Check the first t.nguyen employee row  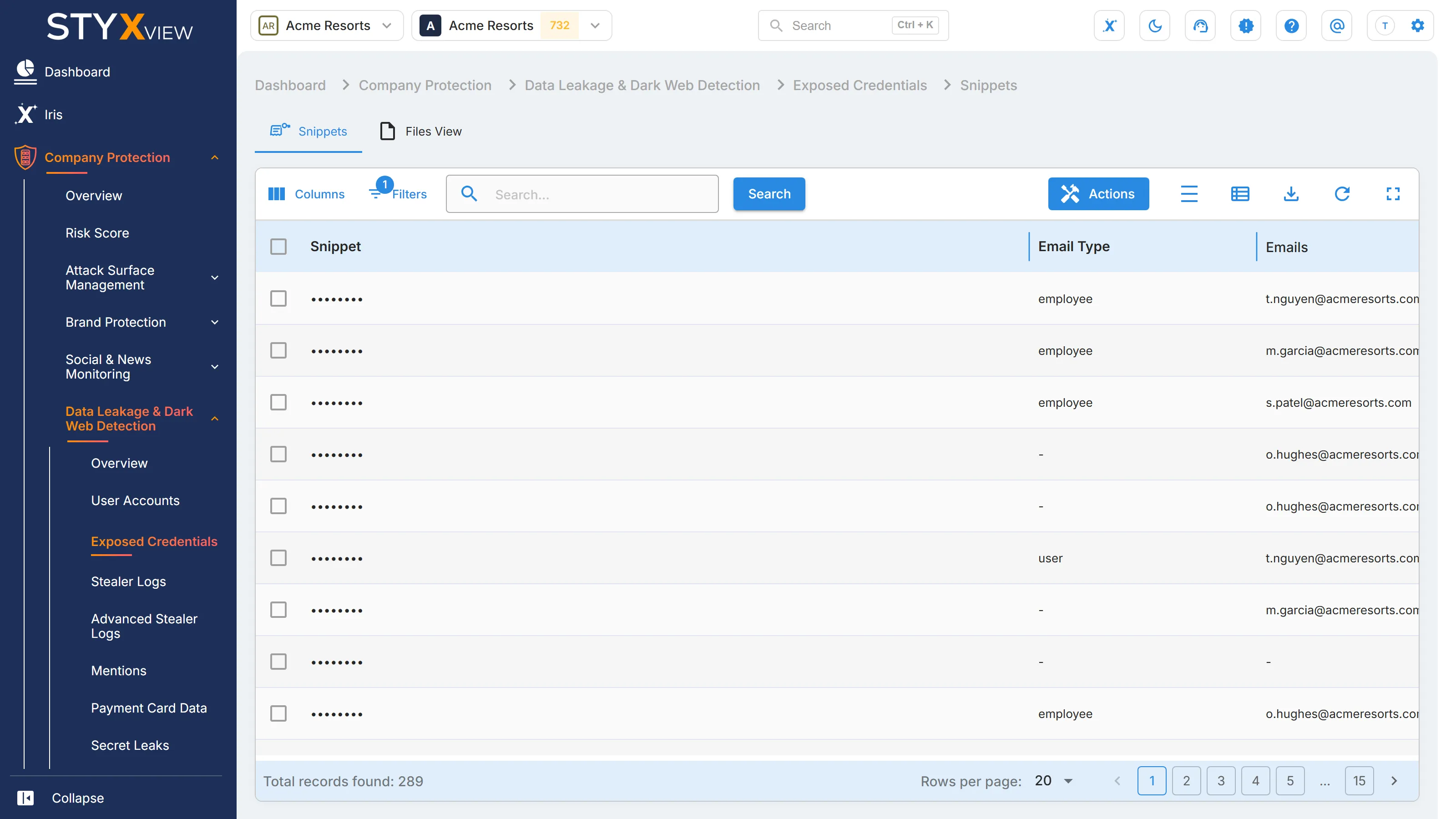pyautogui.click(x=278, y=298)
